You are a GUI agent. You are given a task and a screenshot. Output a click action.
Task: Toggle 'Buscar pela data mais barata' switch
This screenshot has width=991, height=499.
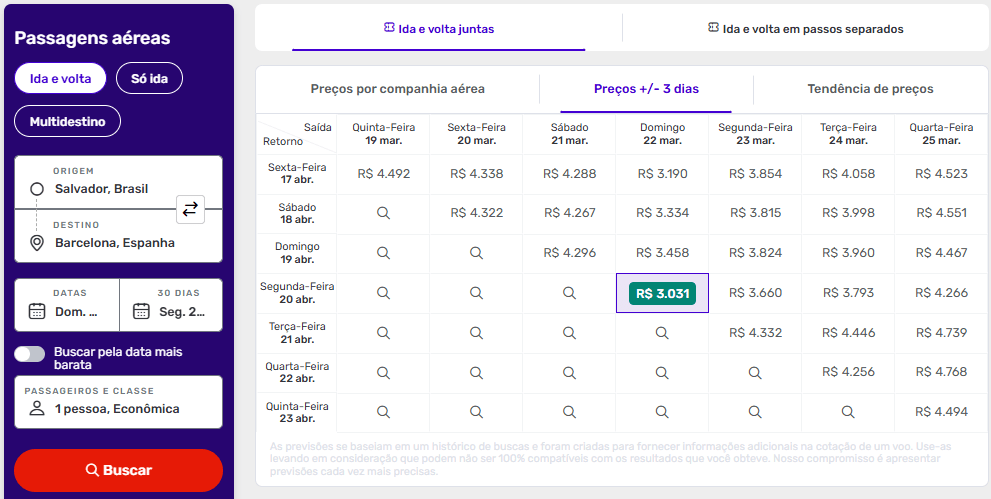[30, 353]
